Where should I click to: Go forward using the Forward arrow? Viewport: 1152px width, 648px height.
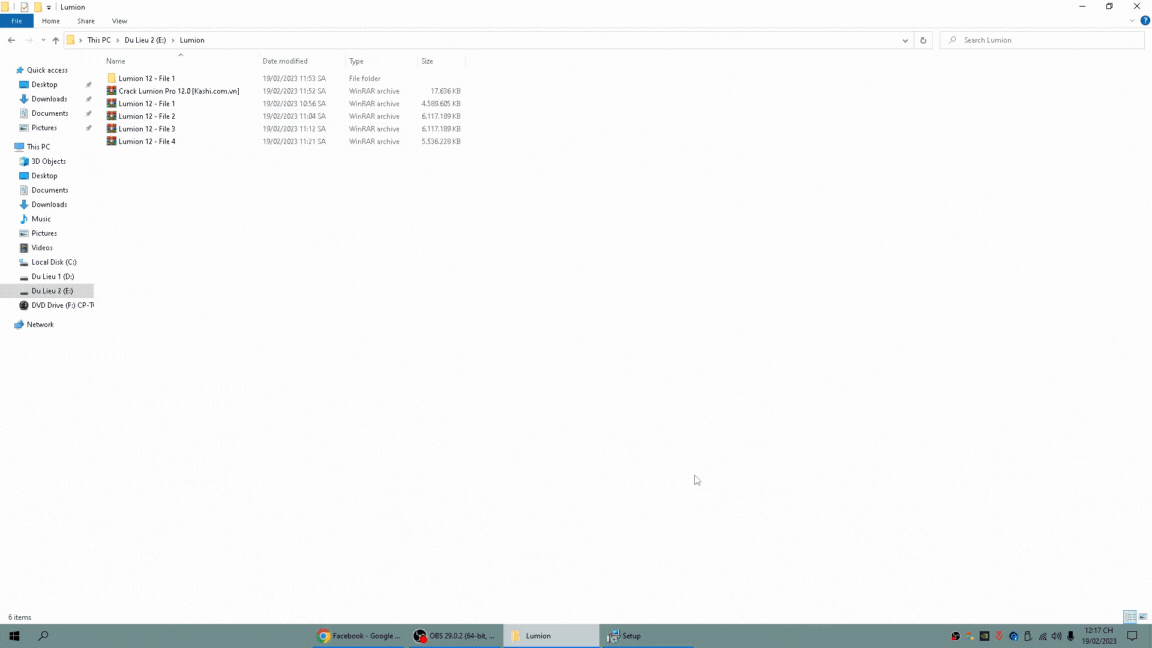(29, 40)
